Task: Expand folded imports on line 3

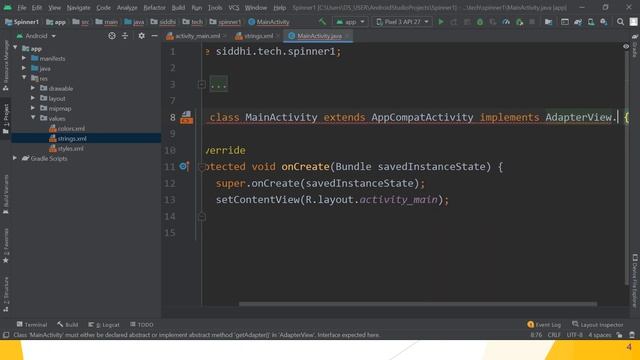Action: (x=202, y=84)
